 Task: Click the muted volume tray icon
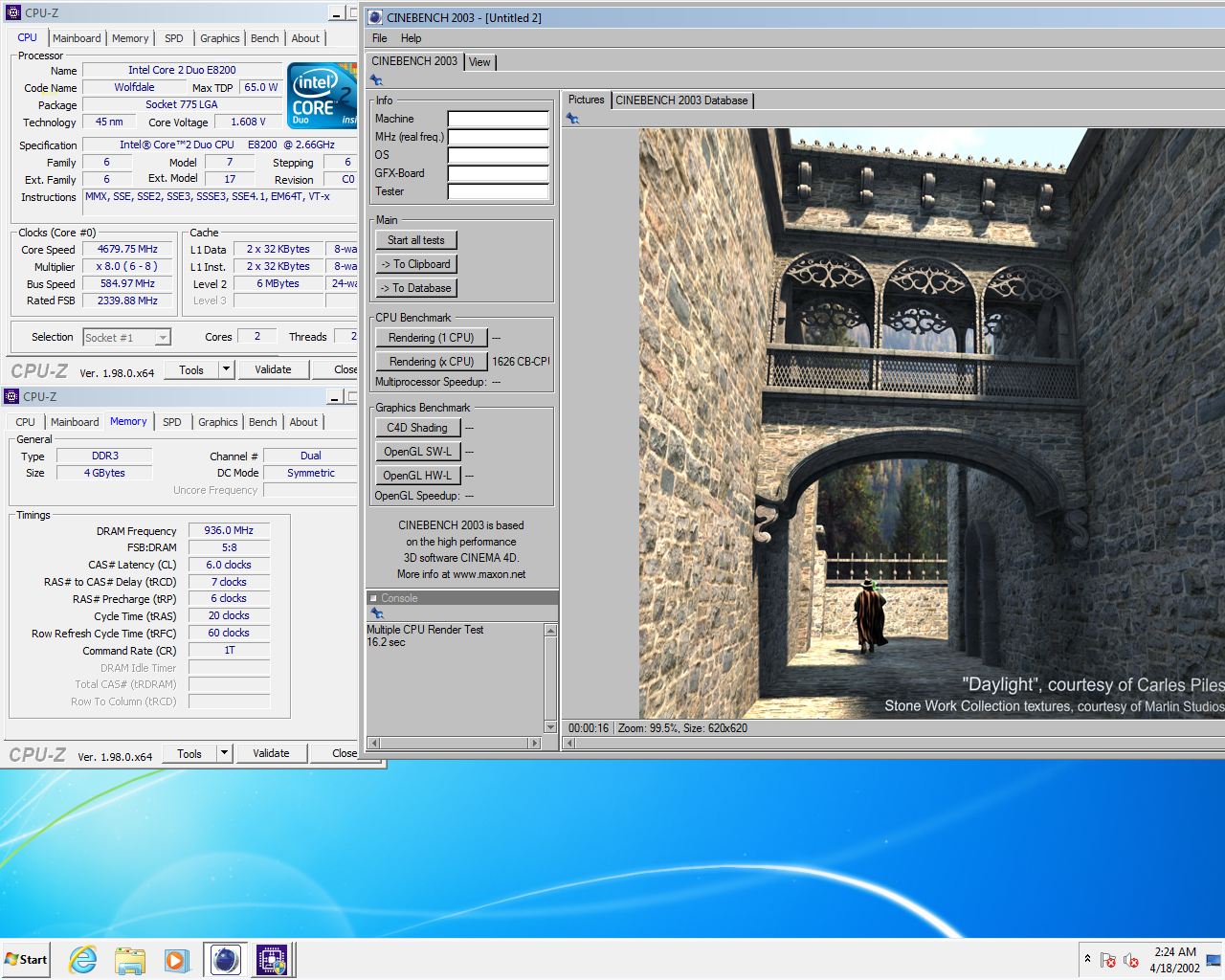pyautogui.click(x=1130, y=960)
